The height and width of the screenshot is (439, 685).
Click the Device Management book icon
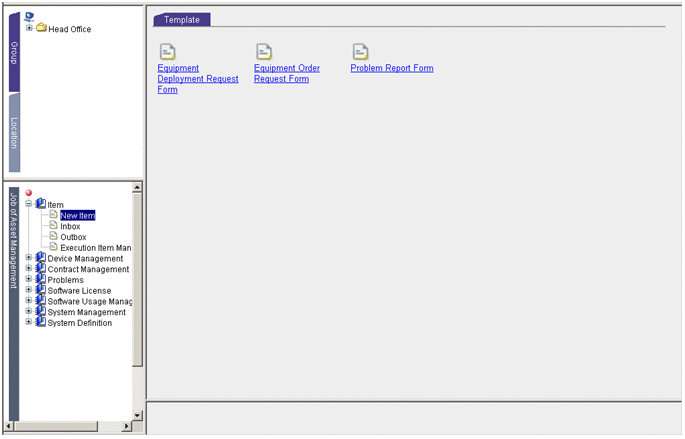41,257
